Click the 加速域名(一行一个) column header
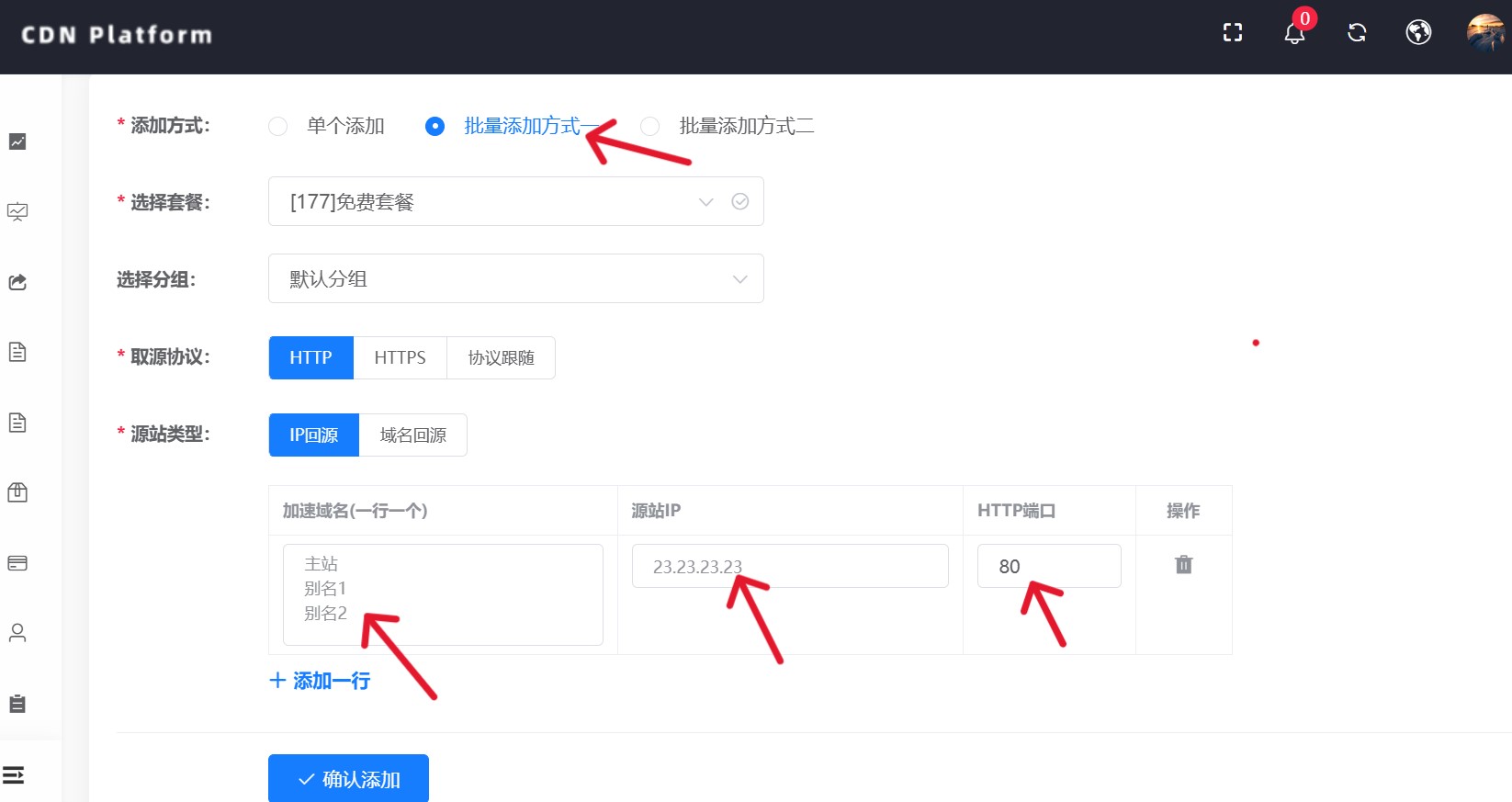The height and width of the screenshot is (802, 1512). [x=355, y=511]
